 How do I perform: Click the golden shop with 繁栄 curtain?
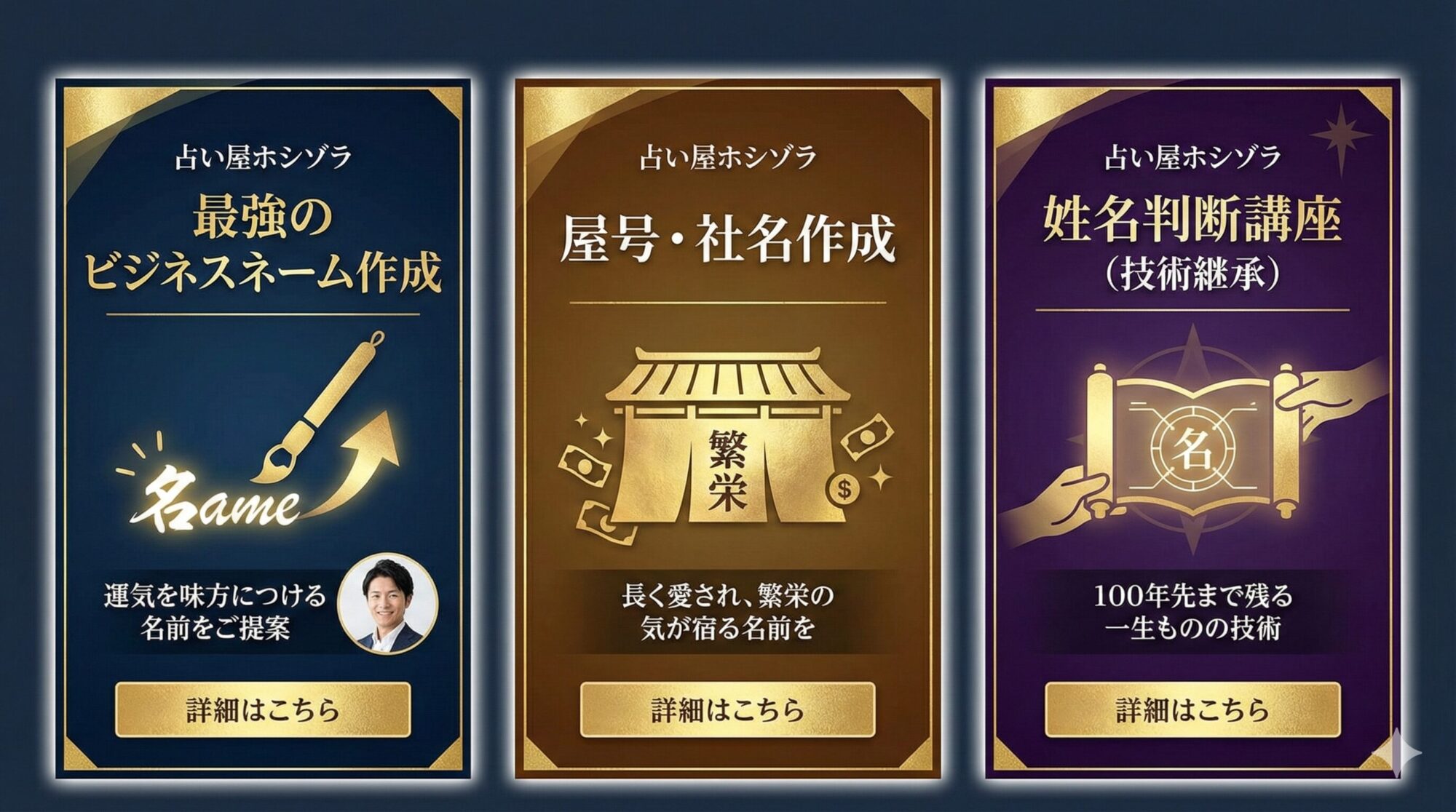pos(727,435)
